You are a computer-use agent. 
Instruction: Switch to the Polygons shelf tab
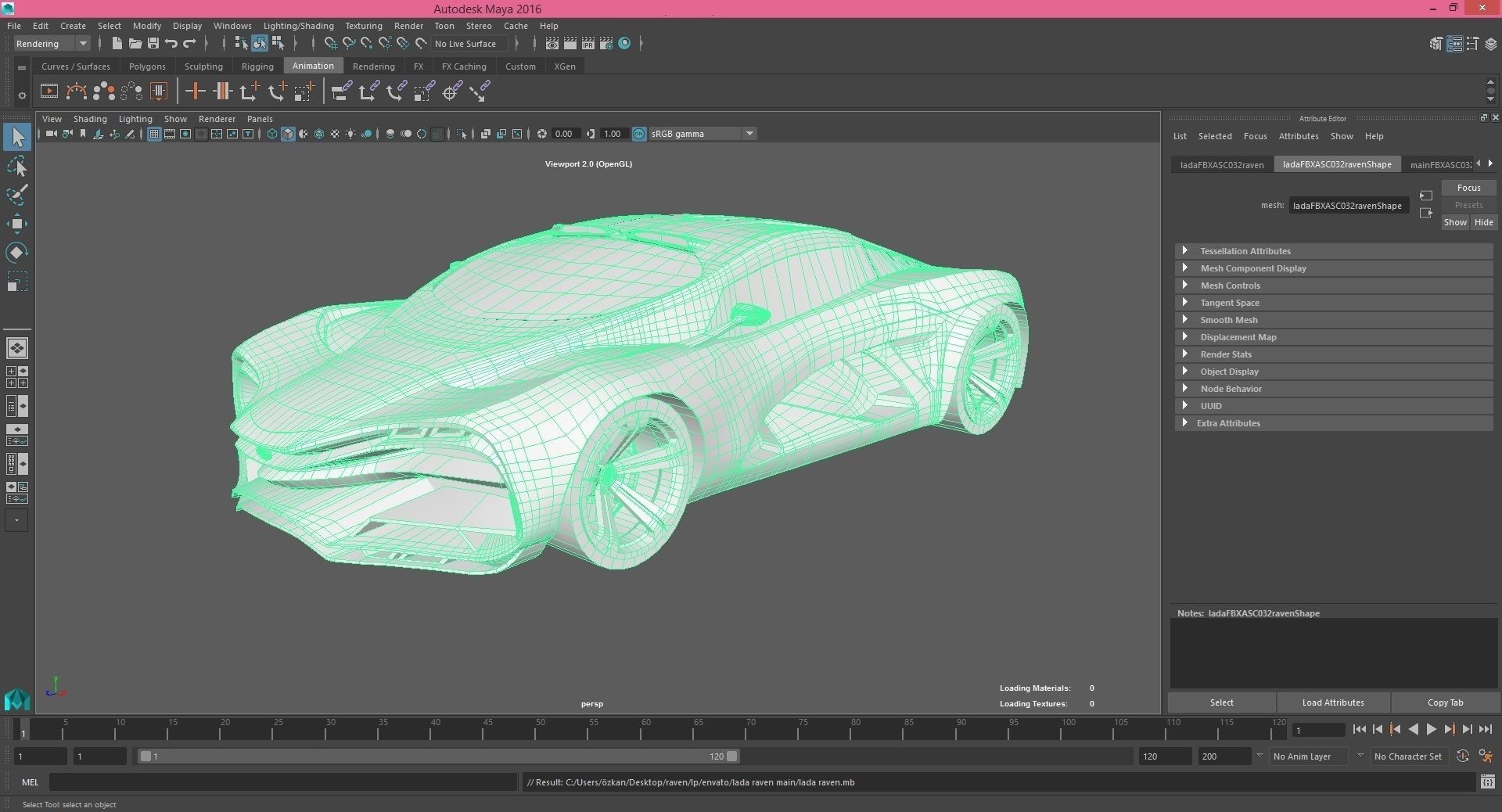click(147, 66)
